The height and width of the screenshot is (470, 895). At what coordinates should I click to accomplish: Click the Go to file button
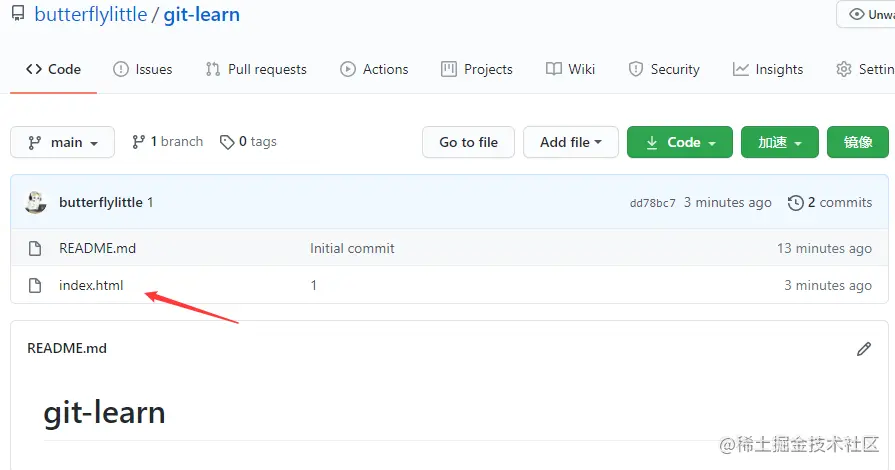coord(469,142)
